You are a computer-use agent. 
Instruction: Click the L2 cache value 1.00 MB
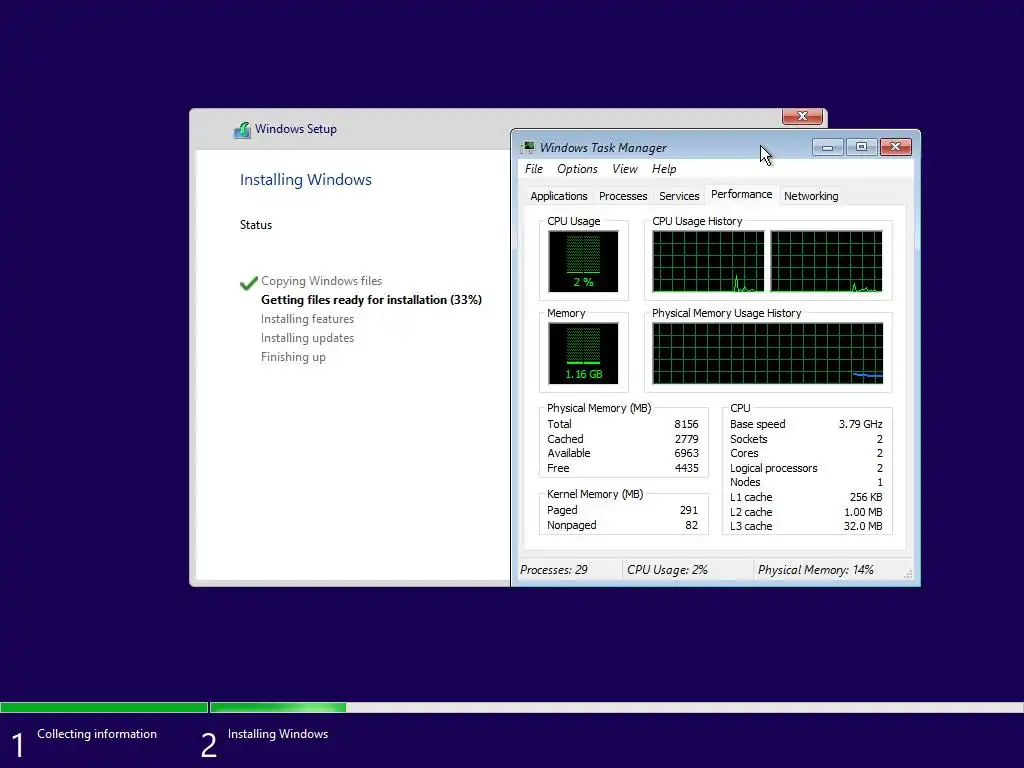pos(863,512)
